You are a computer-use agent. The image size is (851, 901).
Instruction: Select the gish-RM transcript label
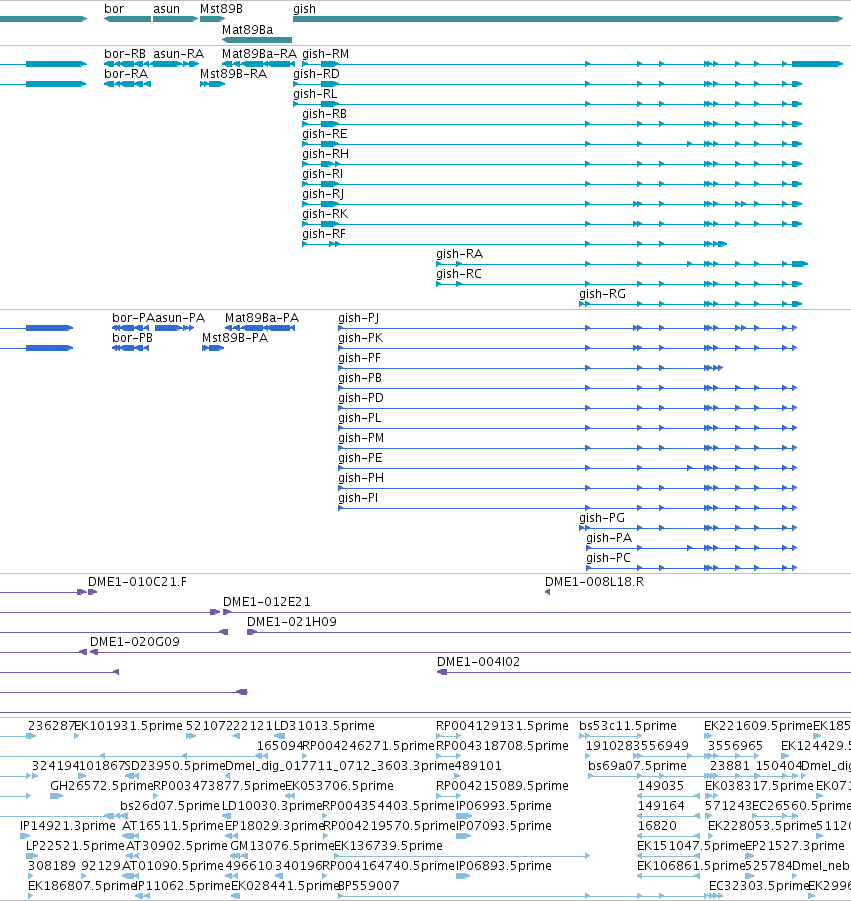click(325, 53)
